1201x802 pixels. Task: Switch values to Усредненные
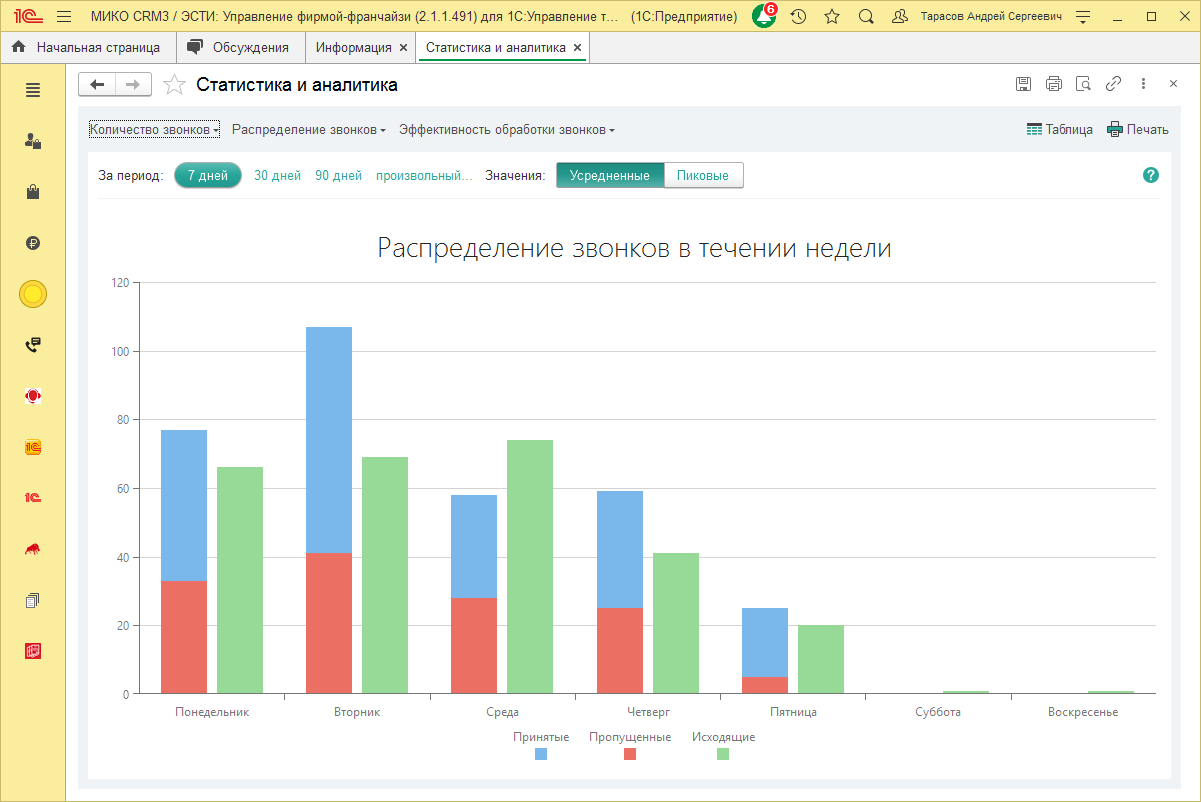[x=610, y=176]
